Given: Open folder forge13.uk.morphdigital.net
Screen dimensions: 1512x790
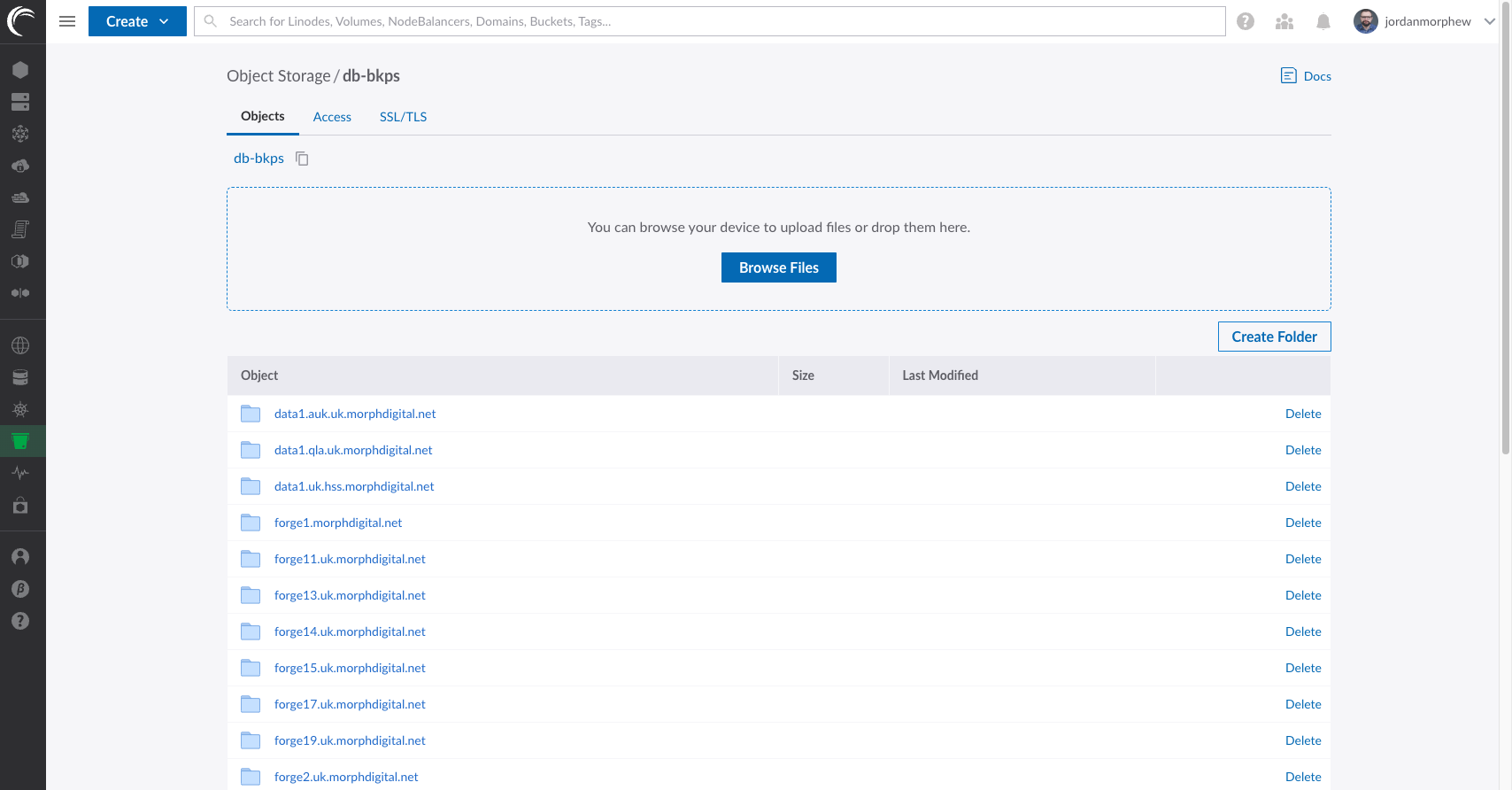Looking at the screenshot, I should pos(350,595).
